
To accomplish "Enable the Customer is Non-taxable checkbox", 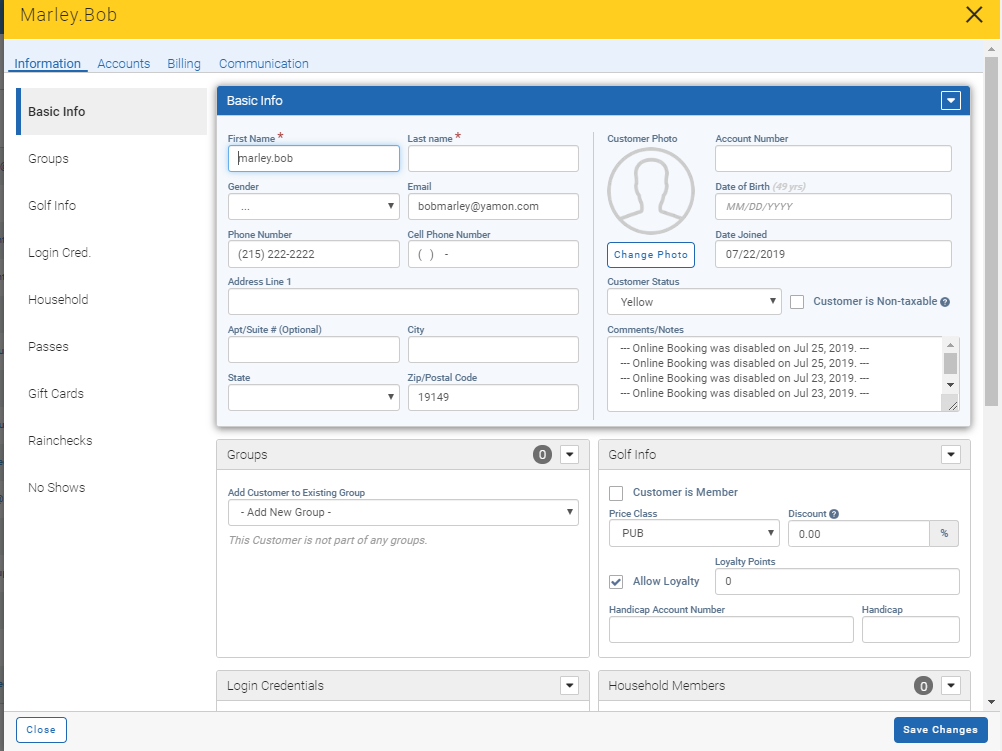I will coord(797,302).
